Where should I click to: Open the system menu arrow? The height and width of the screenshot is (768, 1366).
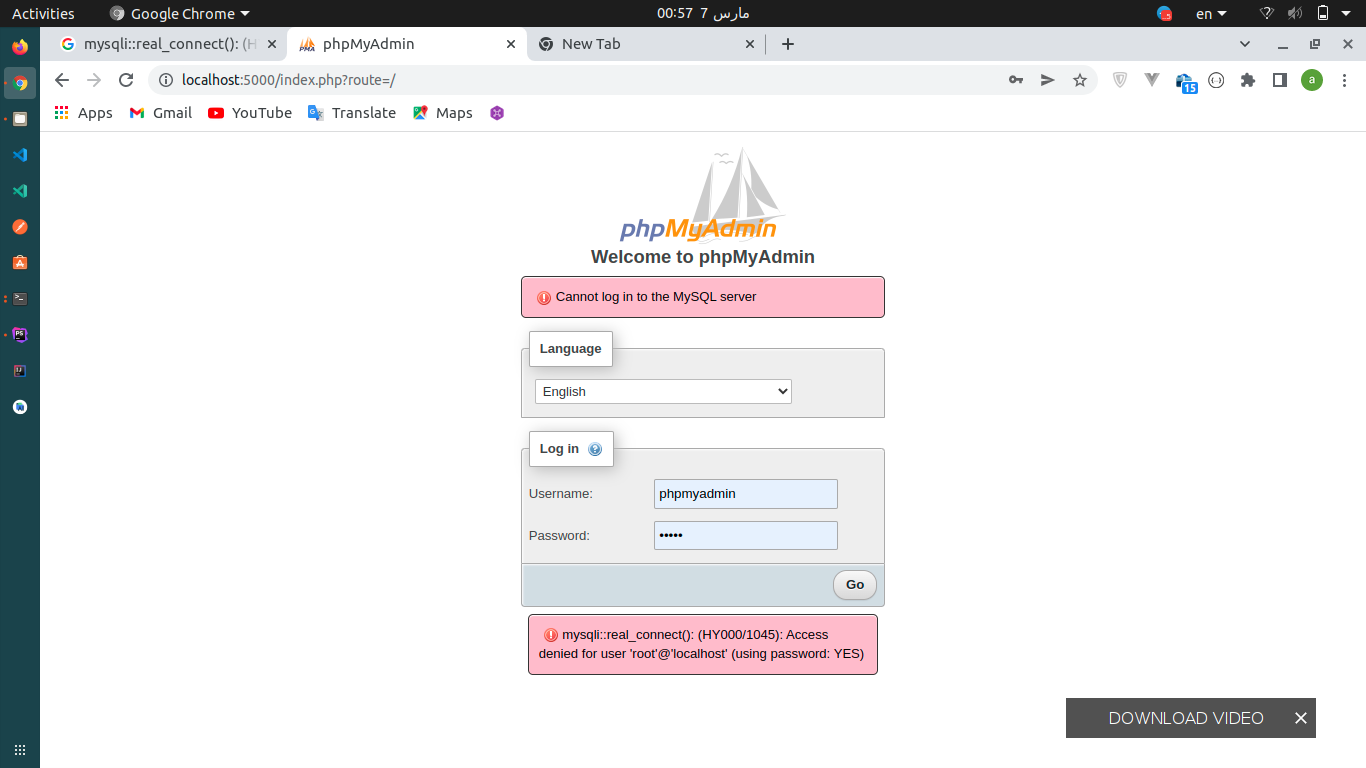tap(1348, 13)
